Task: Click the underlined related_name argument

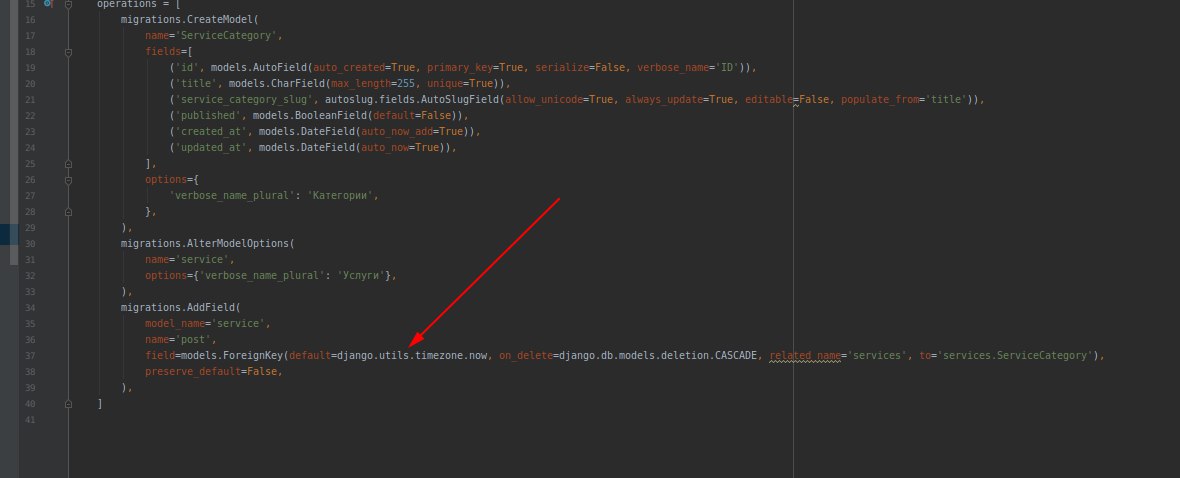Action: [x=805, y=356]
